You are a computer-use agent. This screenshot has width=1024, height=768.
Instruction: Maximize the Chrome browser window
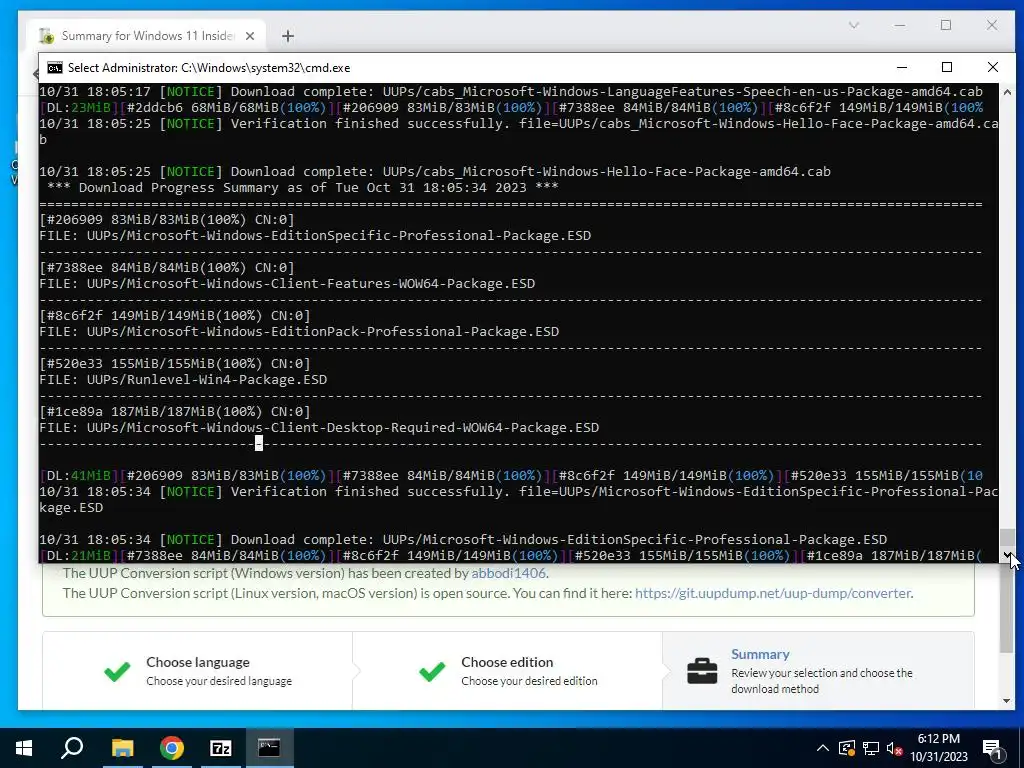point(946,25)
